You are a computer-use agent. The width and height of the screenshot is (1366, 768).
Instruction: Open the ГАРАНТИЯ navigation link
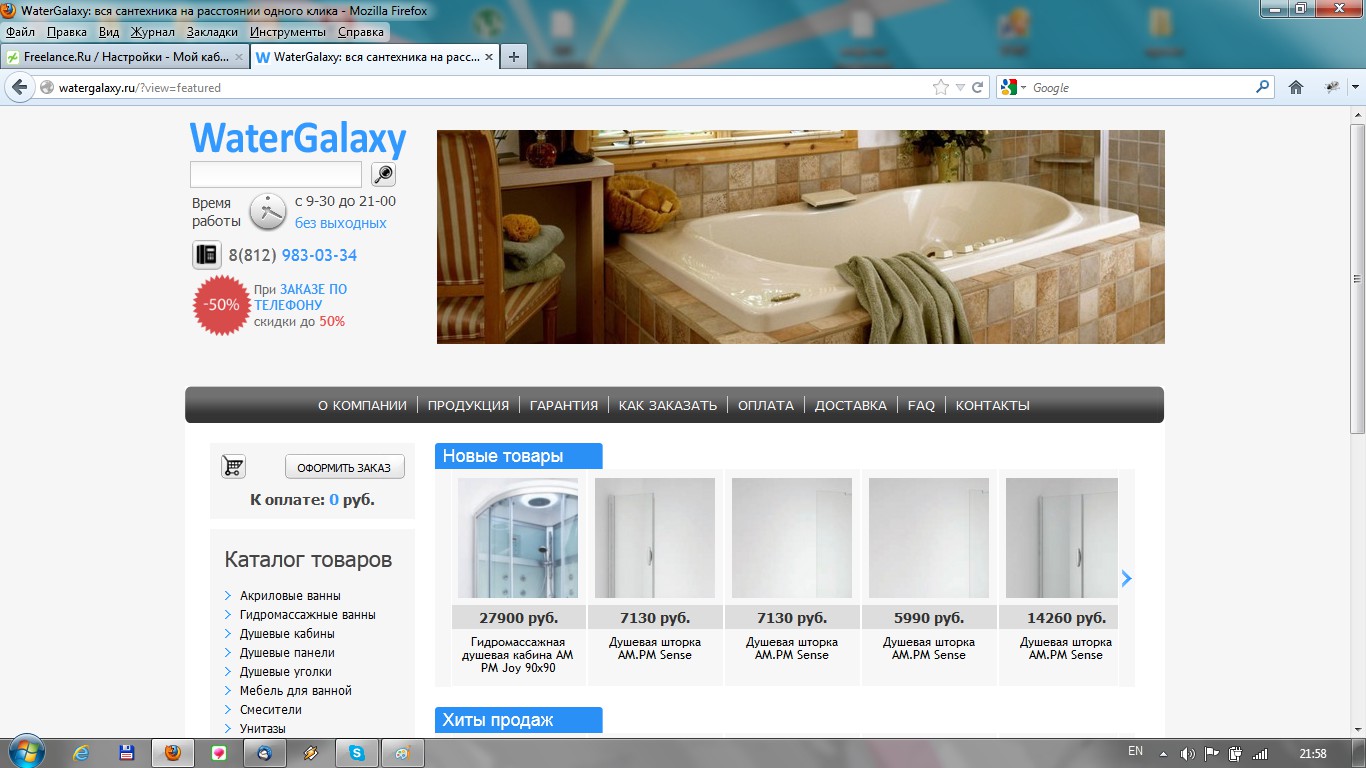point(564,405)
